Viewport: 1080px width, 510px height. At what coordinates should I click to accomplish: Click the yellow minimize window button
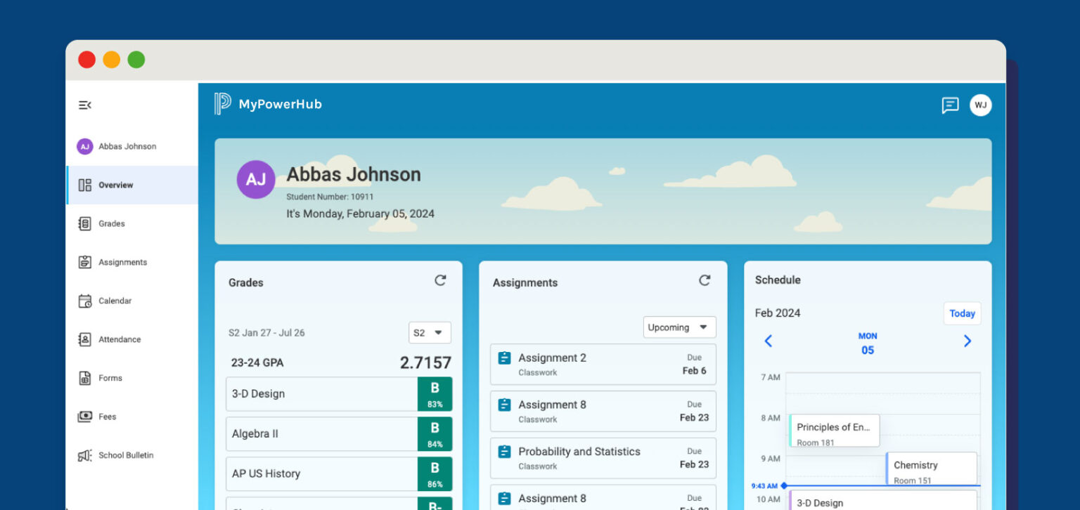pyautogui.click(x=112, y=60)
